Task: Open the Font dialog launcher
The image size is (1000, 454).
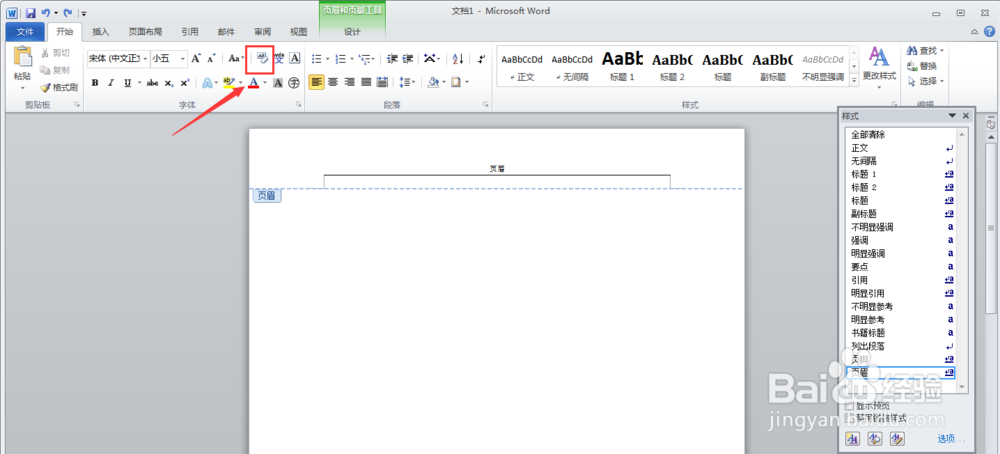Action: [x=298, y=104]
